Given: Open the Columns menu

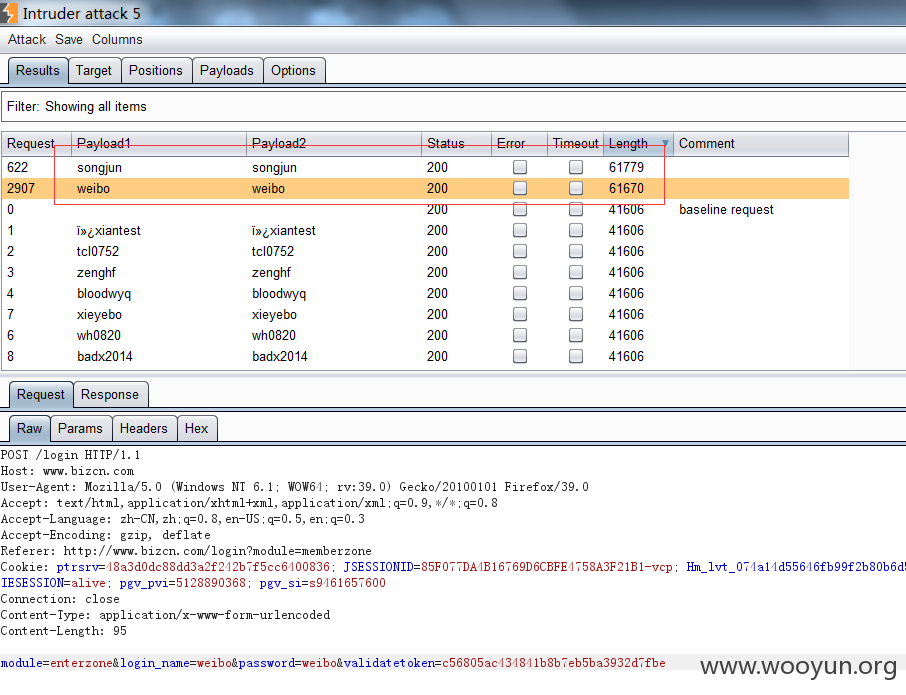Looking at the screenshot, I should click(117, 39).
